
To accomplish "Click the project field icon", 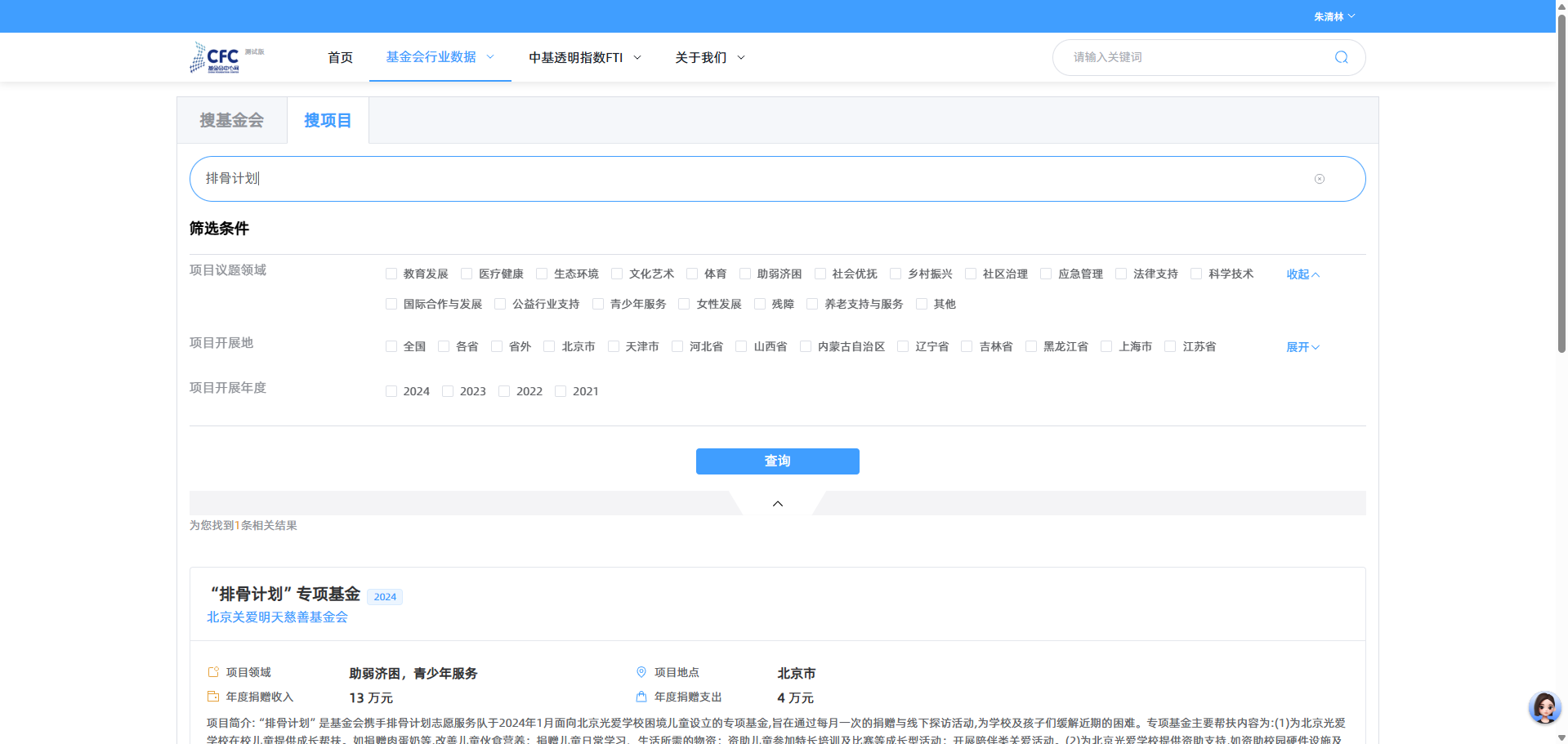I will click(213, 672).
